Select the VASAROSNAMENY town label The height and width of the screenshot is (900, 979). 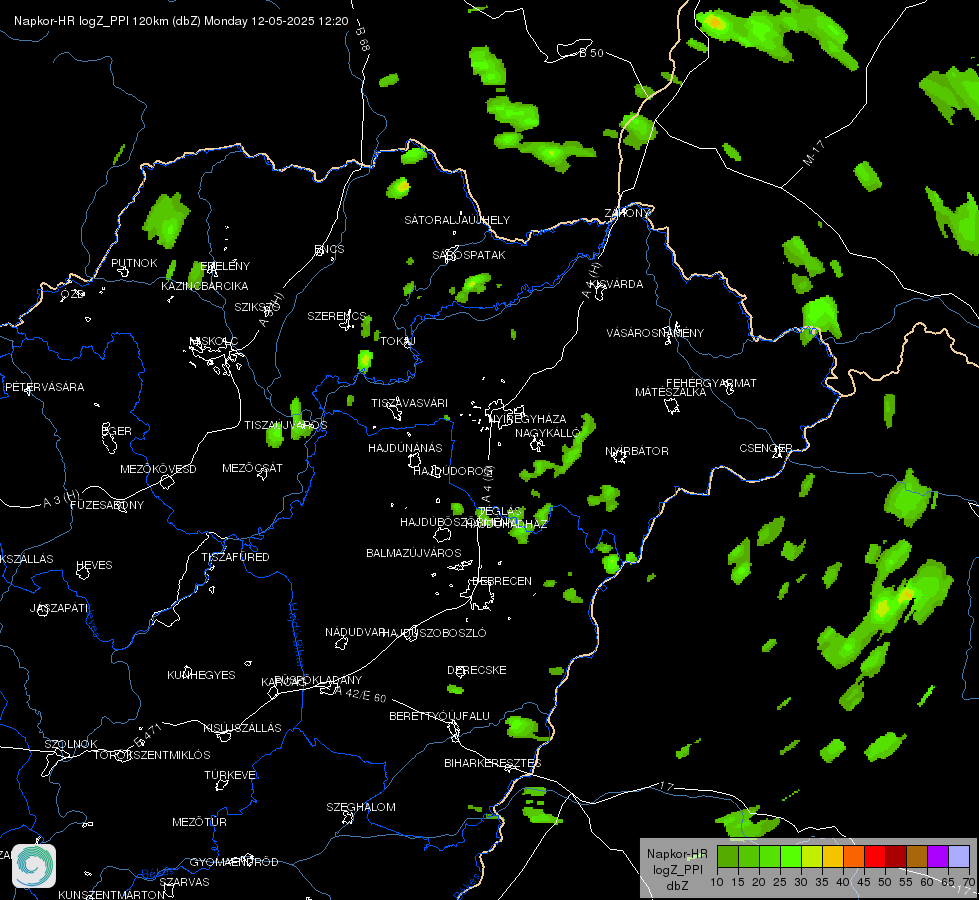[x=655, y=333]
